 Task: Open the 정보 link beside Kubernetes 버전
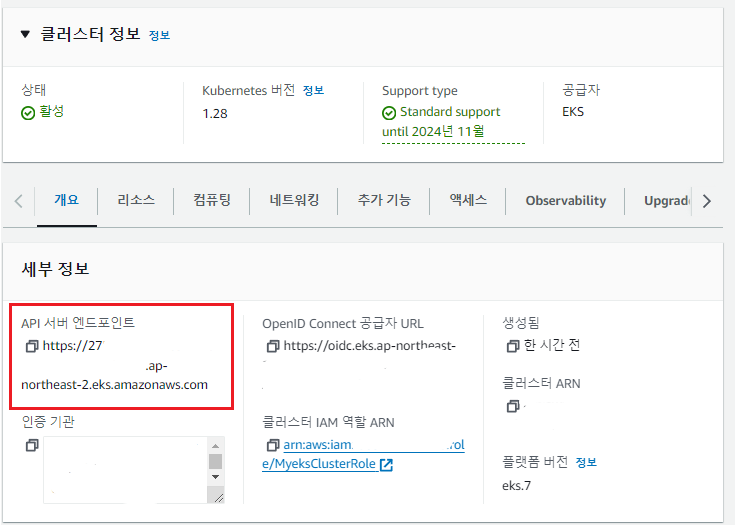click(x=314, y=90)
